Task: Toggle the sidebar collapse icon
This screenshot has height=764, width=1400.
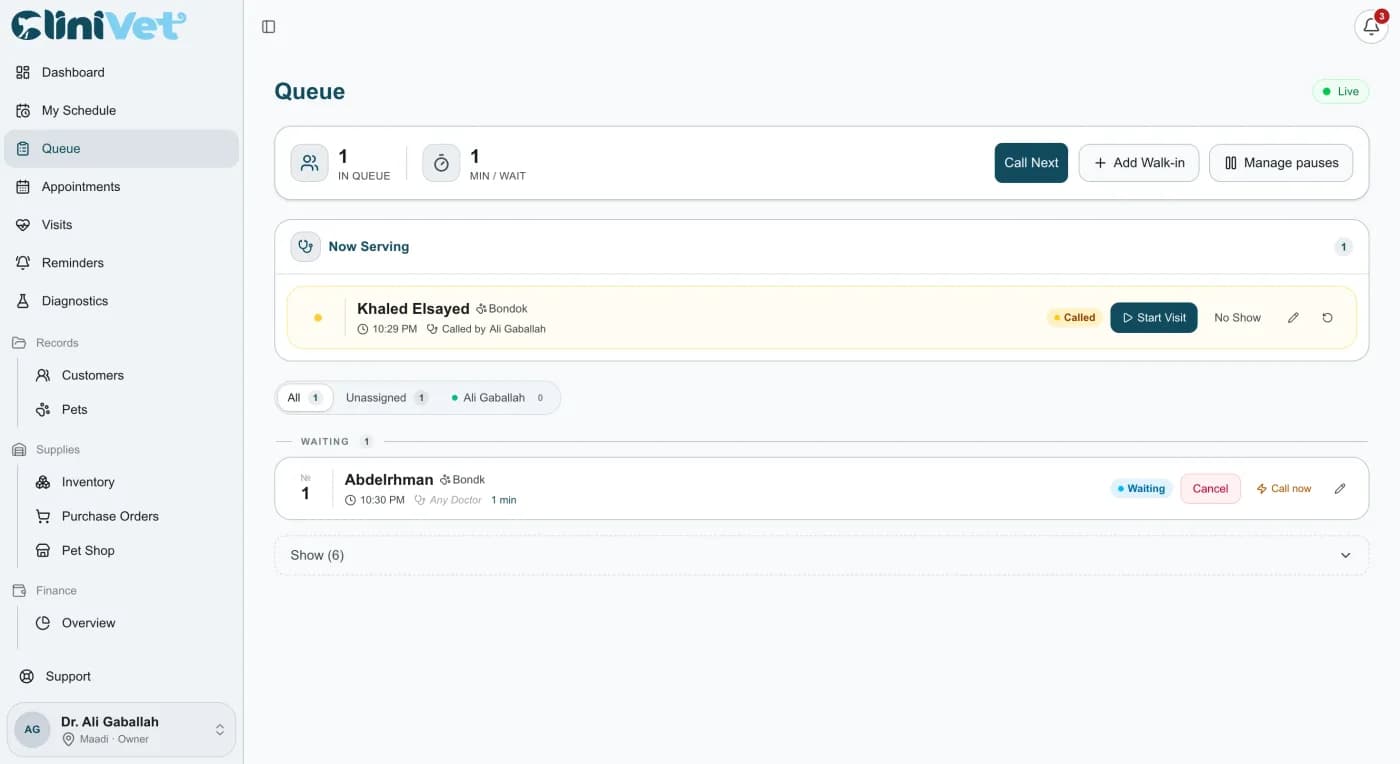Action: click(x=268, y=27)
